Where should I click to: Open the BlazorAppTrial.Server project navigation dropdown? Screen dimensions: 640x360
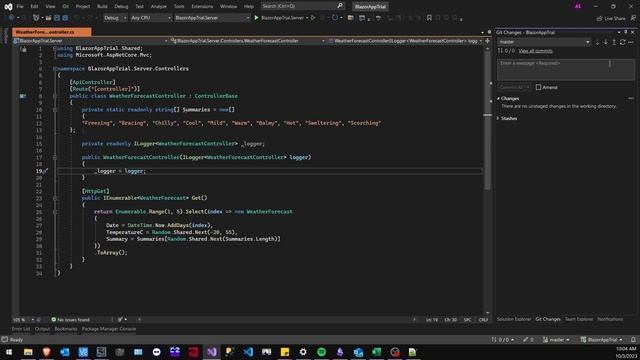coord(91,41)
